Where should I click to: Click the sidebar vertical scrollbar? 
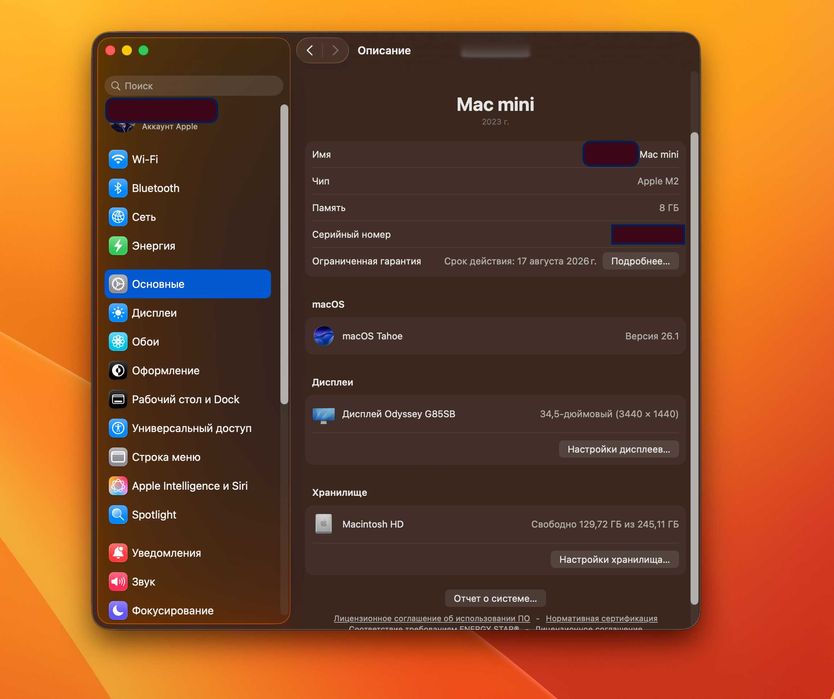[284, 254]
